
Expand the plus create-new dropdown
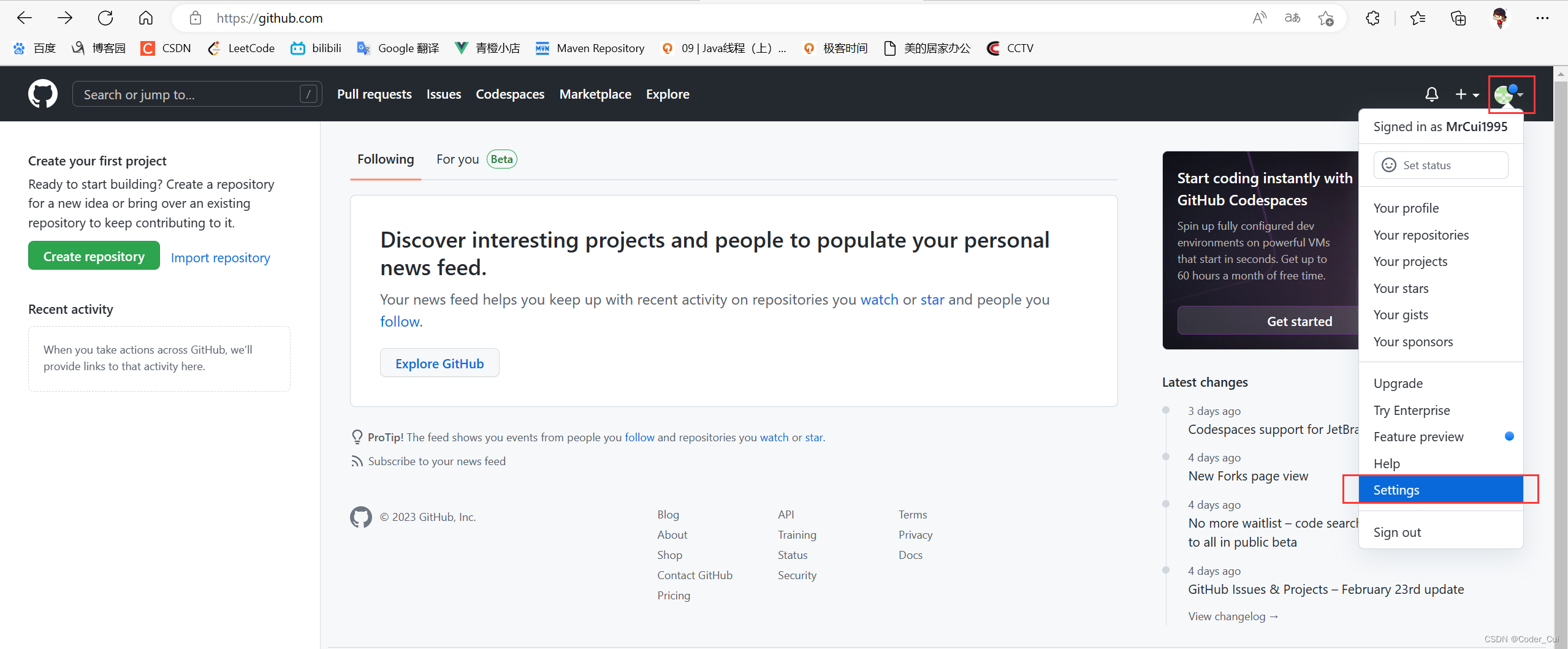(1467, 94)
